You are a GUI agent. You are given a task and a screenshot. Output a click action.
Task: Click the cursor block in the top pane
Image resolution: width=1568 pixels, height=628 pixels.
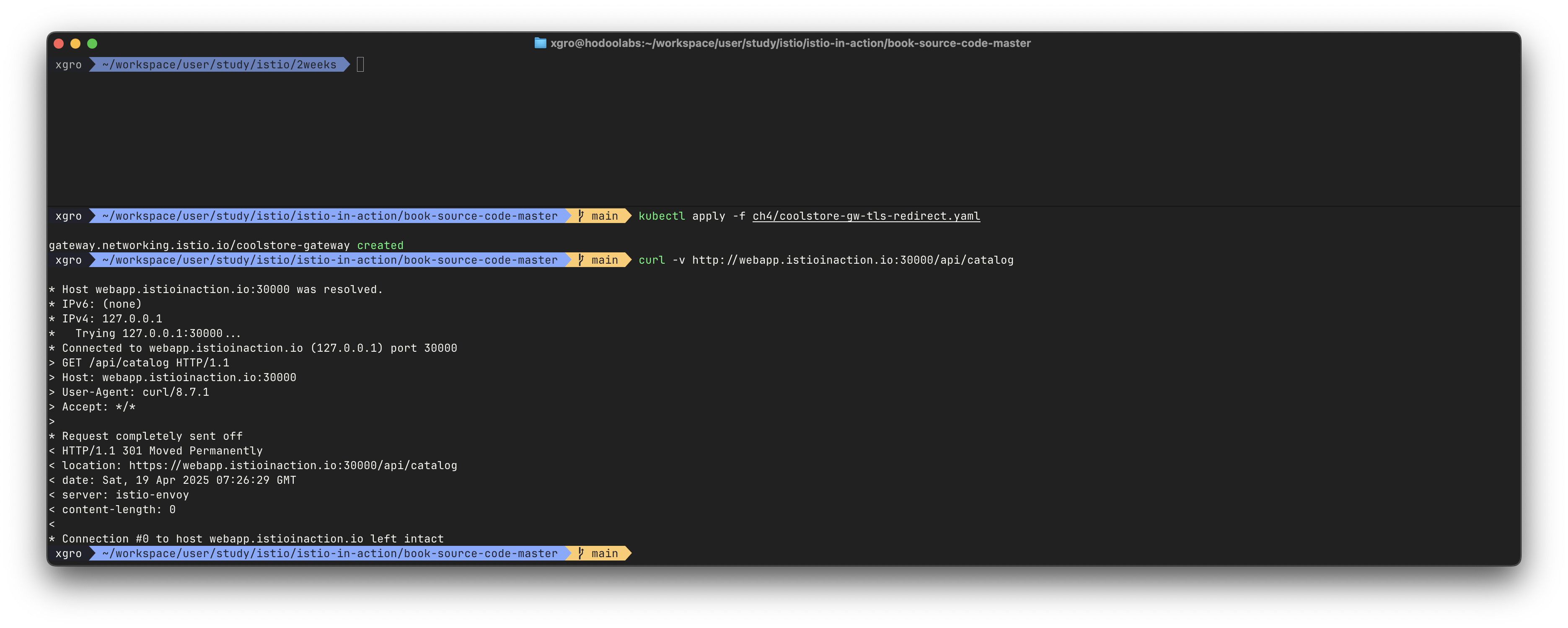360,64
